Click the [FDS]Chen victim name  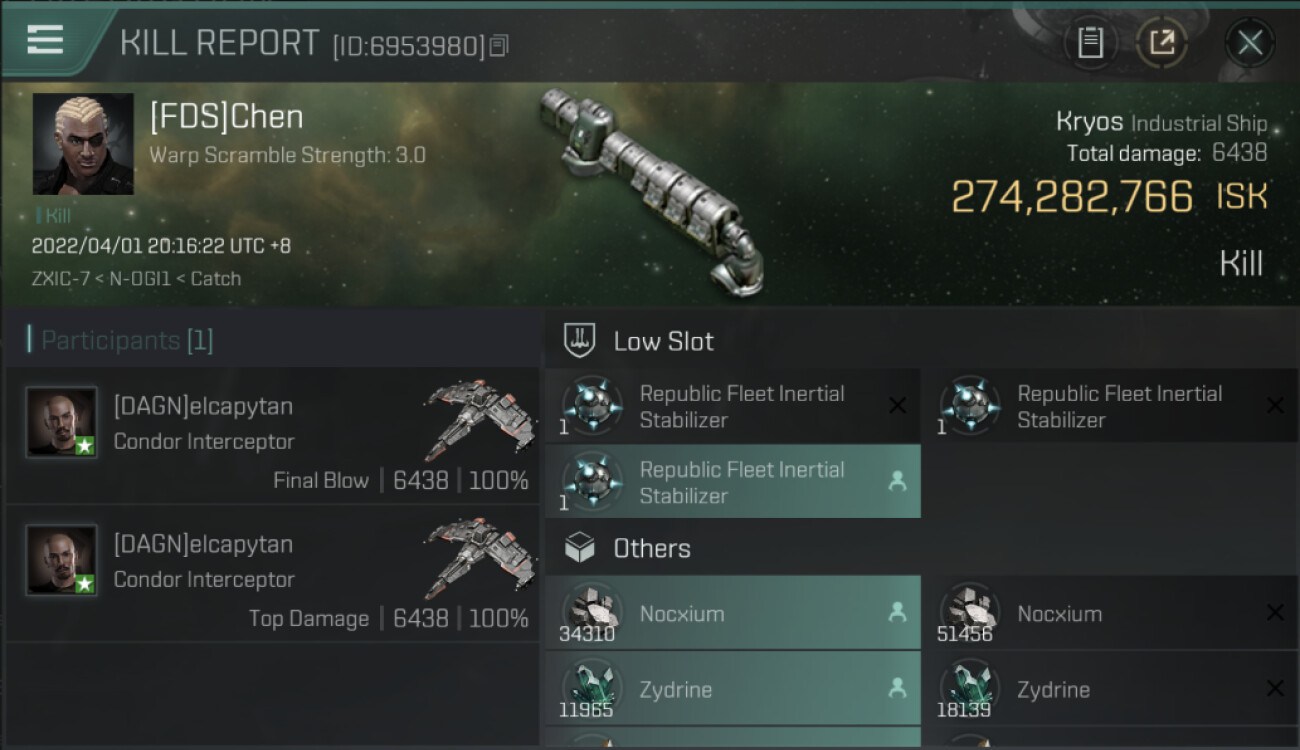(226, 117)
